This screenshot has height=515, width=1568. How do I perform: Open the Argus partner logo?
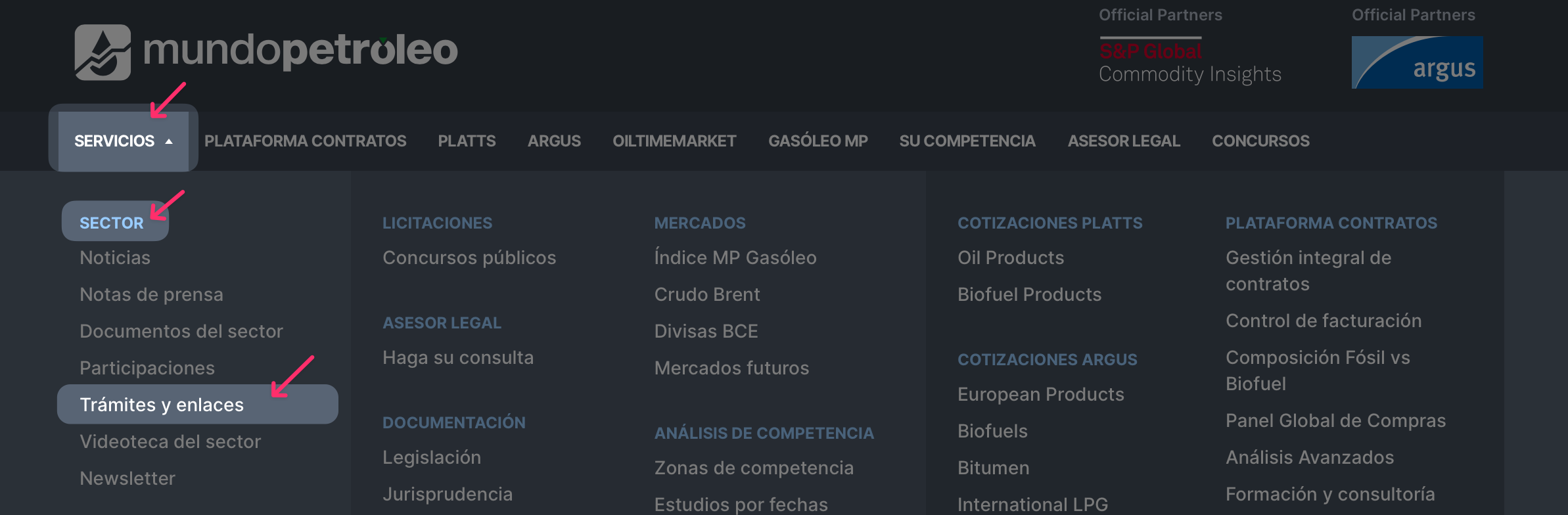[x=1417, y=62]
